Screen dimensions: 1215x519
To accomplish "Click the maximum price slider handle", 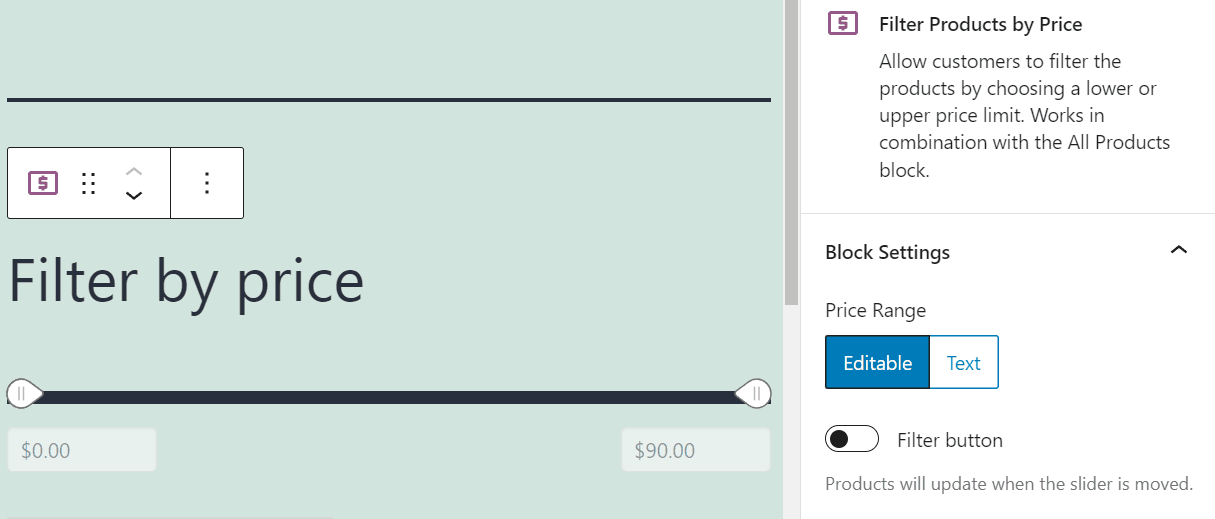I will pyautogui.click(x=754, y=394).
